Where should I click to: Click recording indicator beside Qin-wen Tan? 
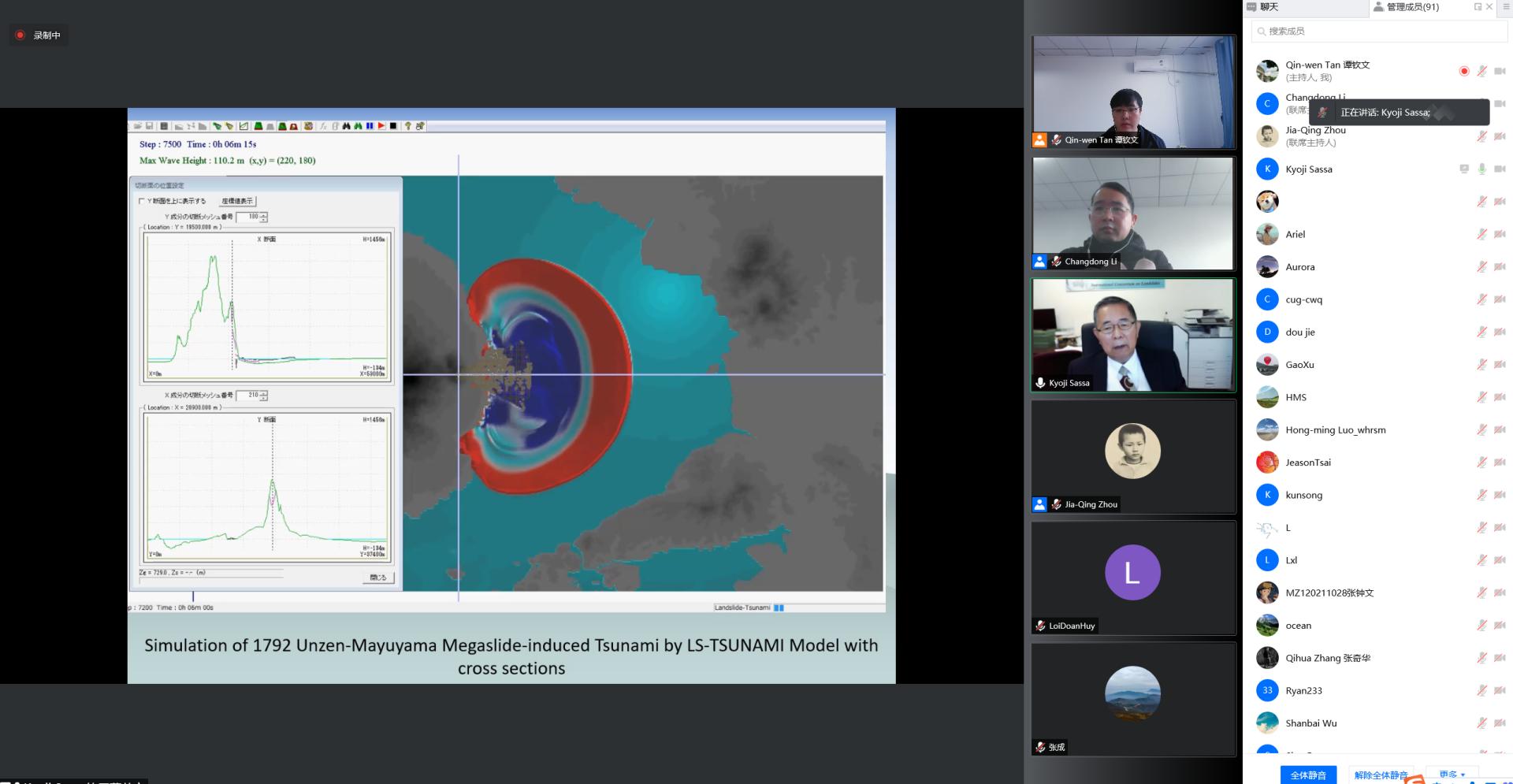(x=1464, y=71)
